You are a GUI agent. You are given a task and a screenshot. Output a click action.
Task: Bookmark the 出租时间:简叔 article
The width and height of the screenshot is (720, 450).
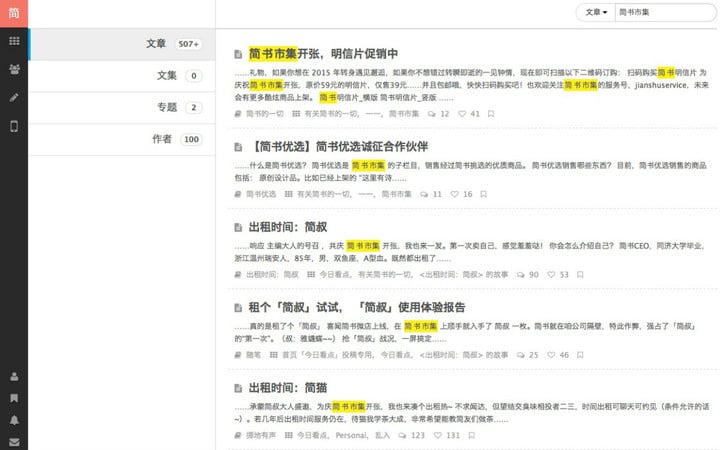coord(580,275)
